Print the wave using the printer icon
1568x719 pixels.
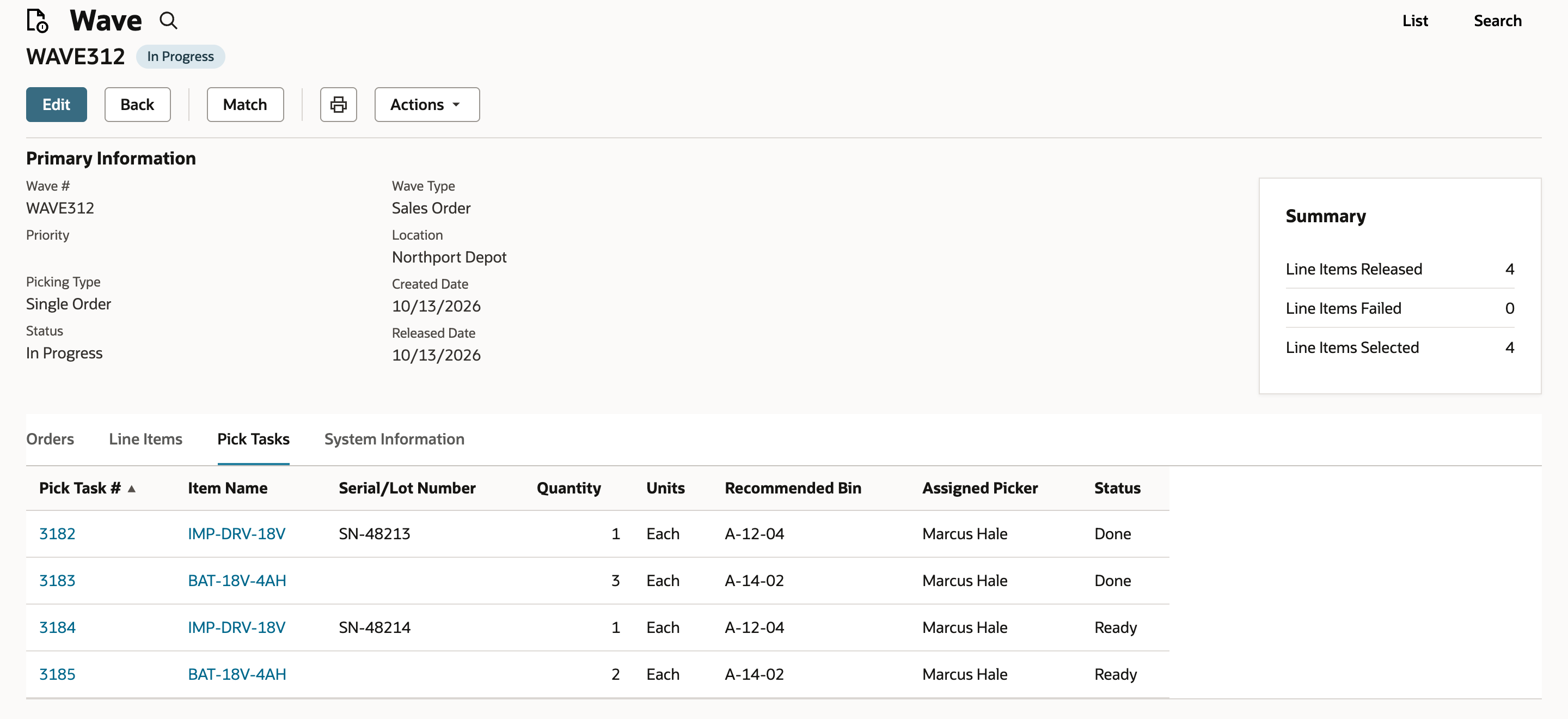click(339, 105)
